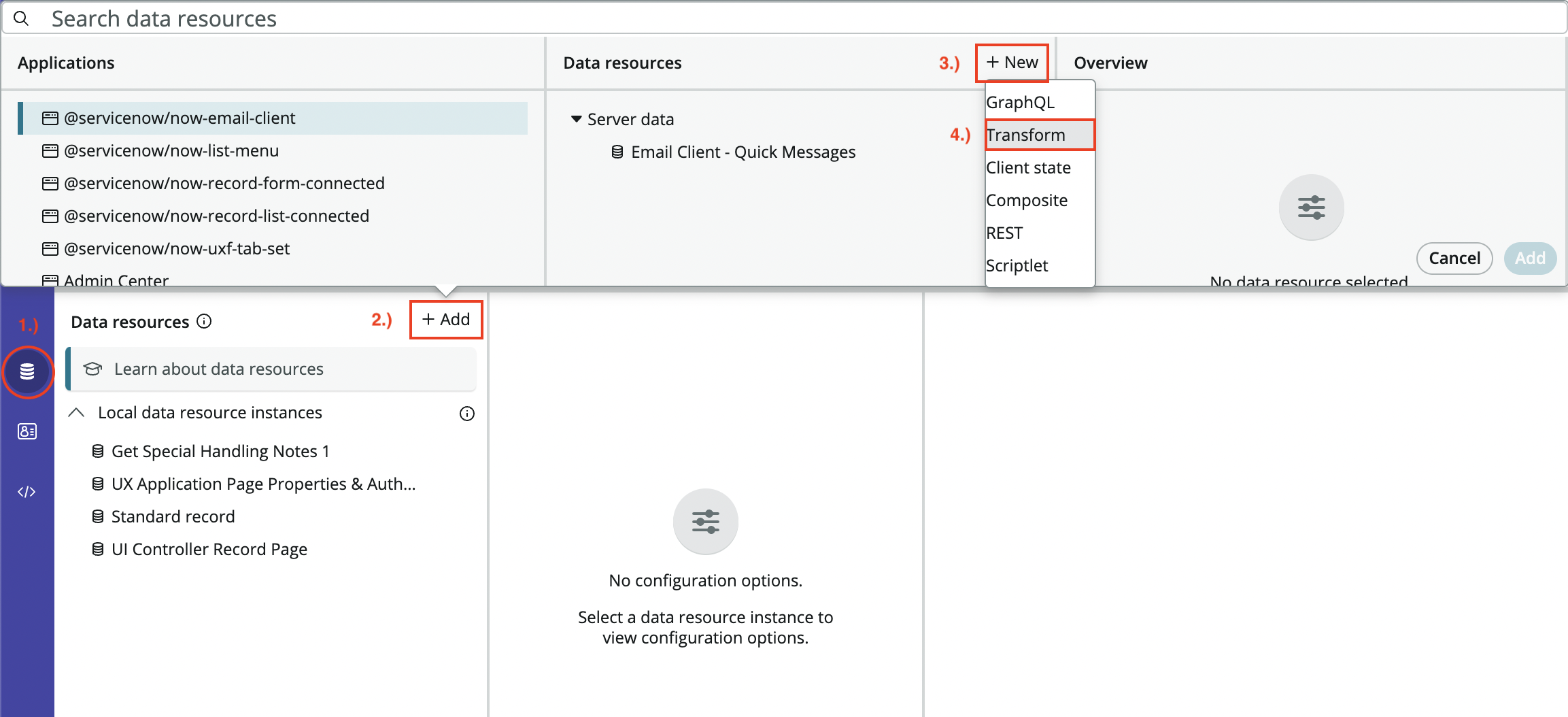The image size is (1568, 717).
Task: Click the graduation cap learn icon
Action: [92, 369]
